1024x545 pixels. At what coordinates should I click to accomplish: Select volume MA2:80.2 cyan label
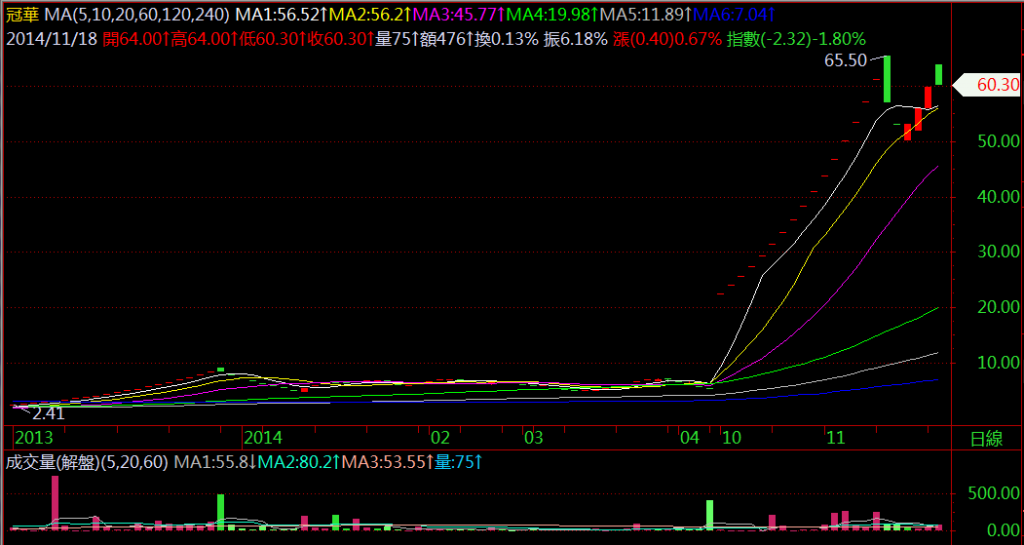tap(298, 463)
